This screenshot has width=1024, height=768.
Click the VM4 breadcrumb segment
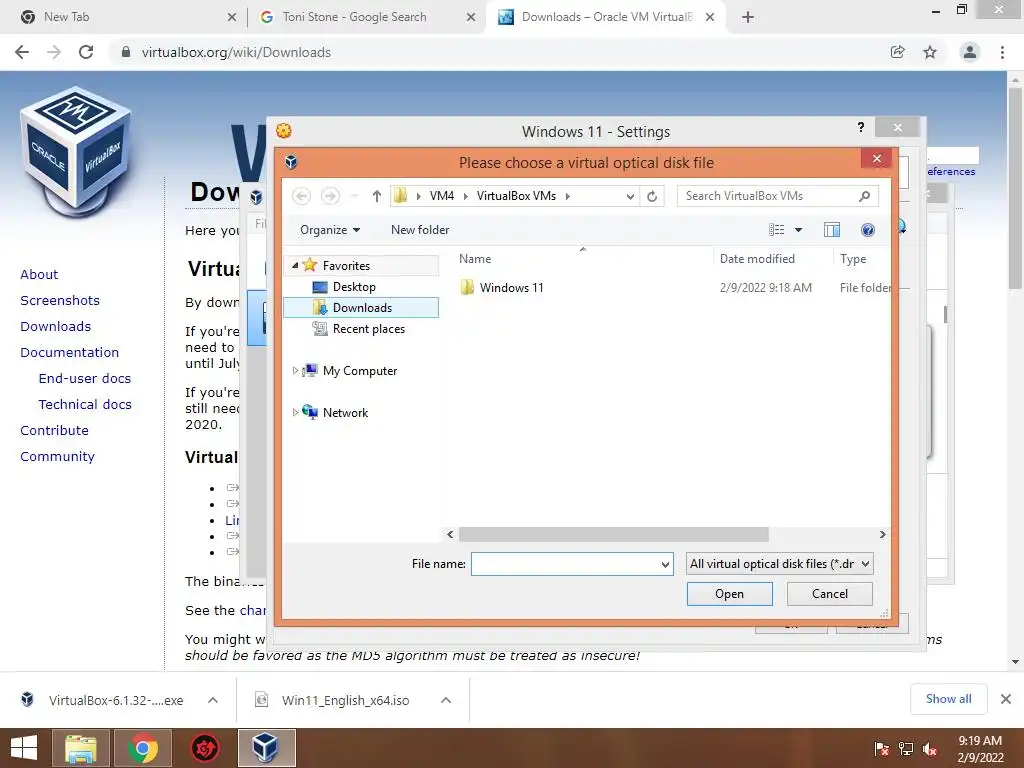click(x=441, y=196)
